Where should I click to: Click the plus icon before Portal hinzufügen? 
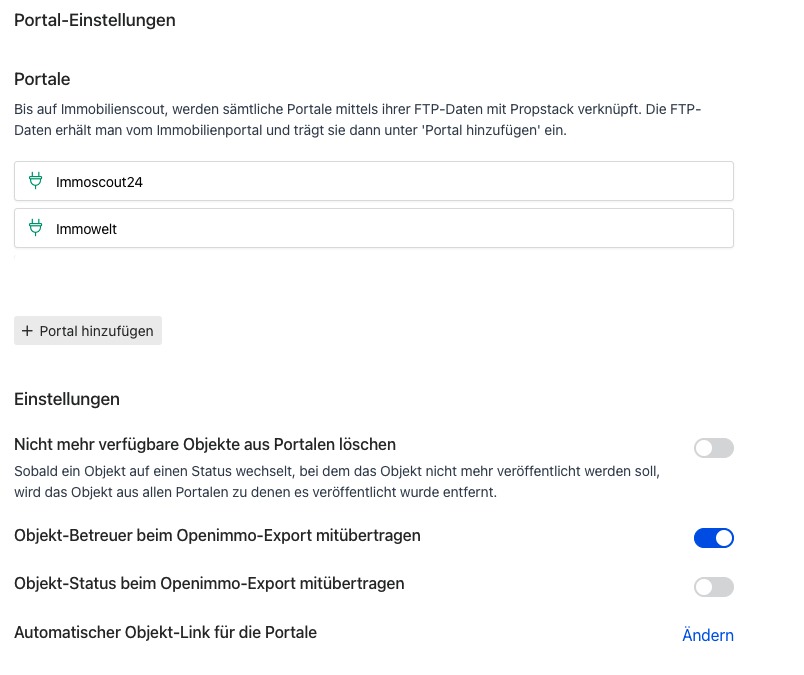click(27, 331)
